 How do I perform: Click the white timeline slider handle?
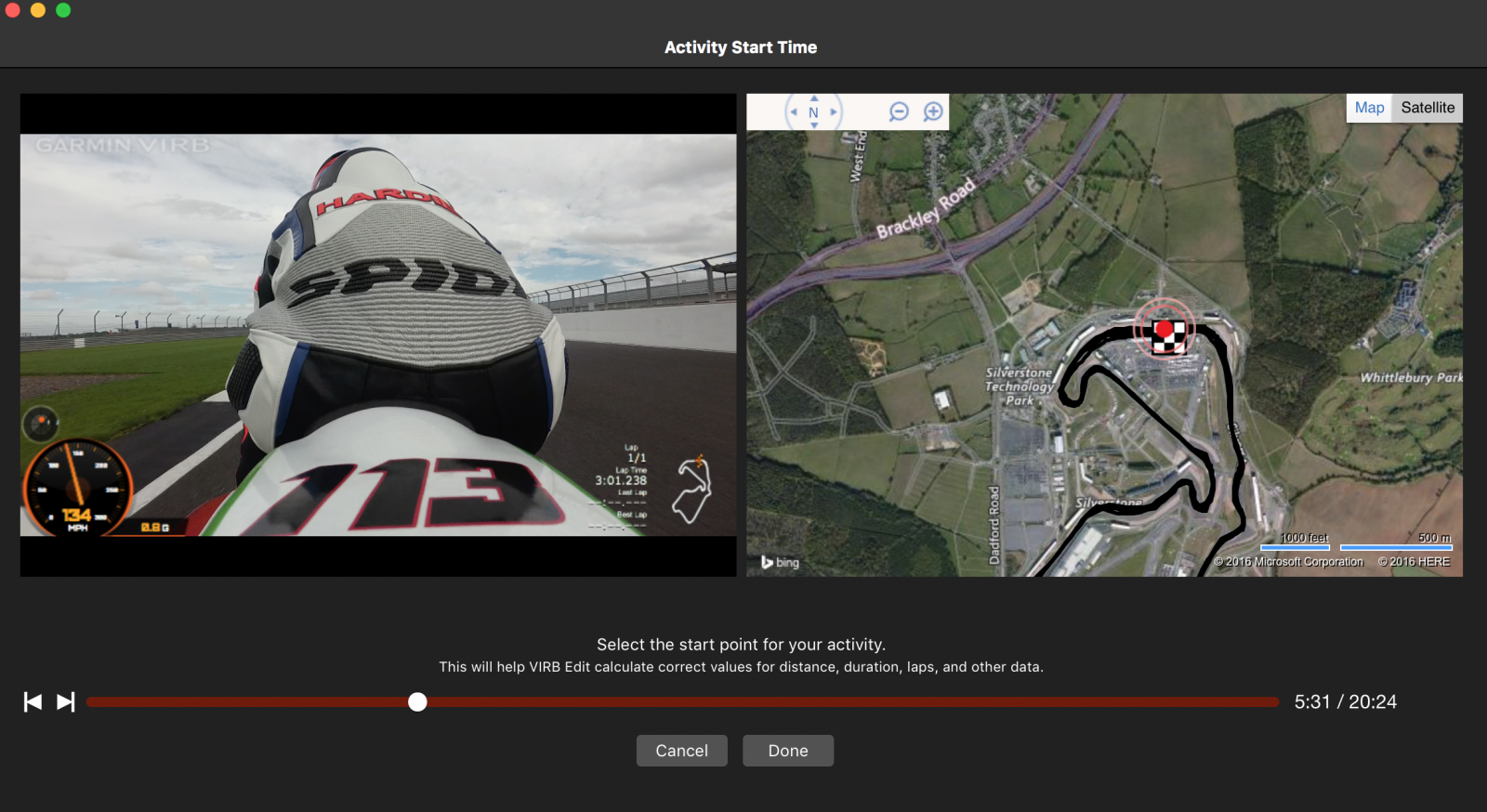417,702
